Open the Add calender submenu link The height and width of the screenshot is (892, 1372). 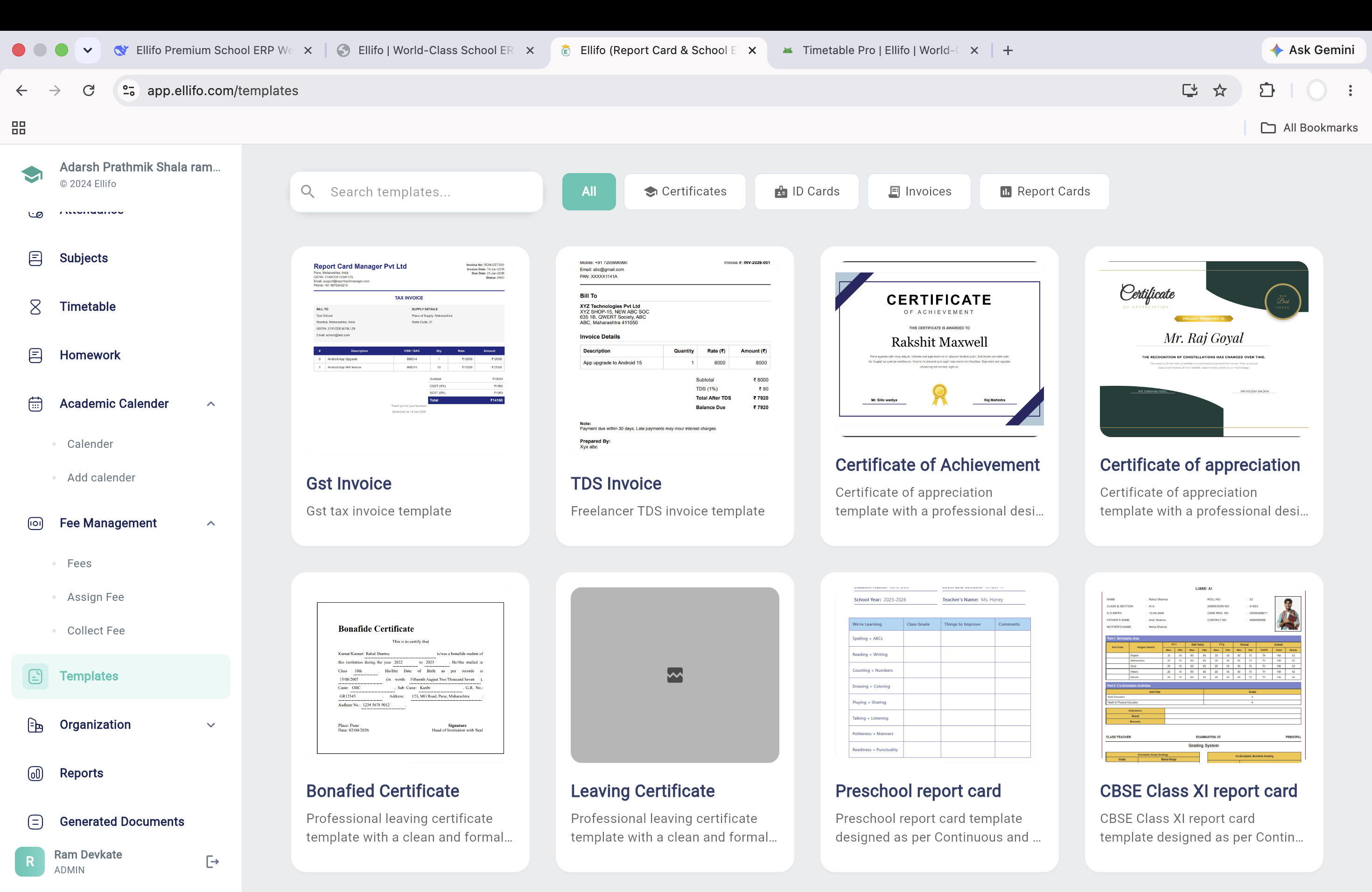101,478
